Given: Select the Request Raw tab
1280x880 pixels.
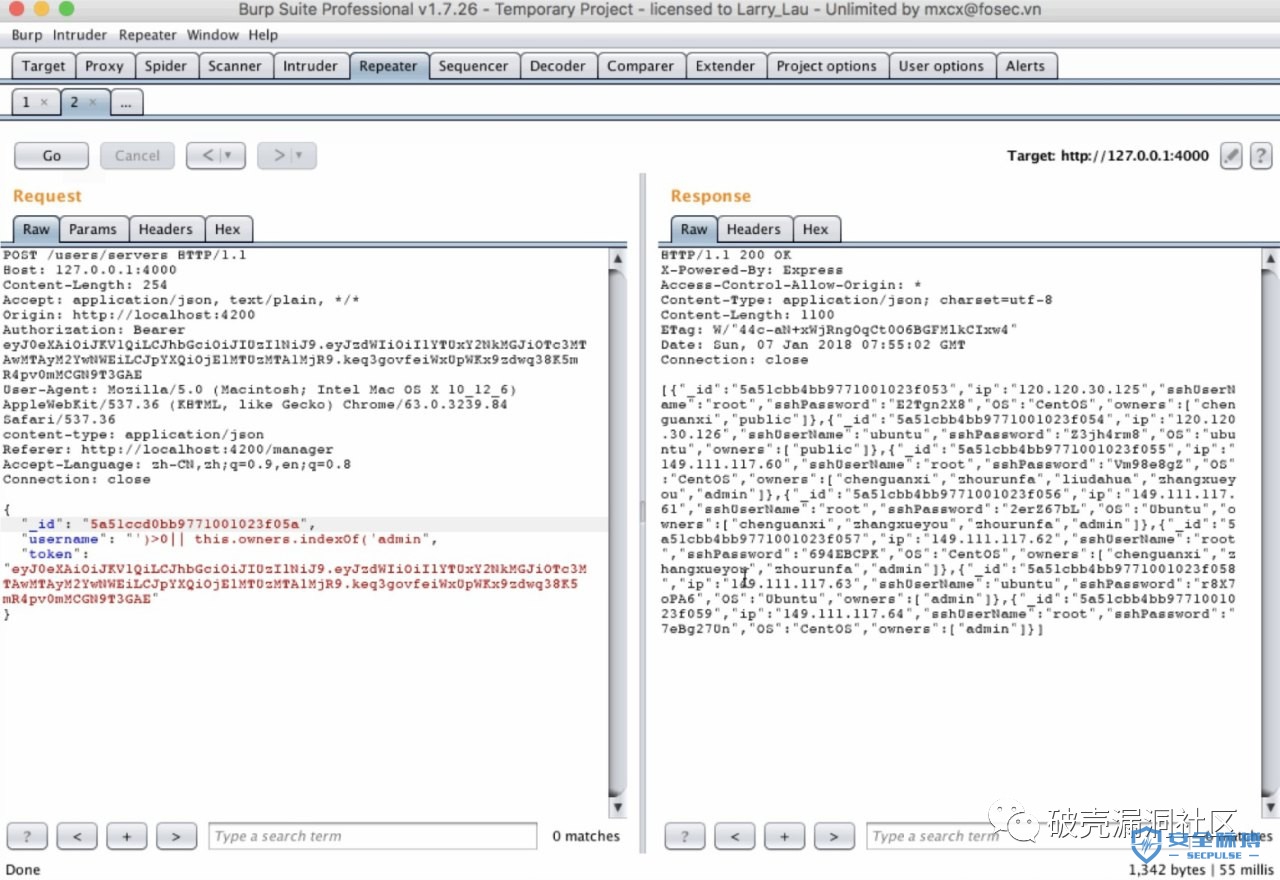Looking at the screenshot, I should point(36,229).
